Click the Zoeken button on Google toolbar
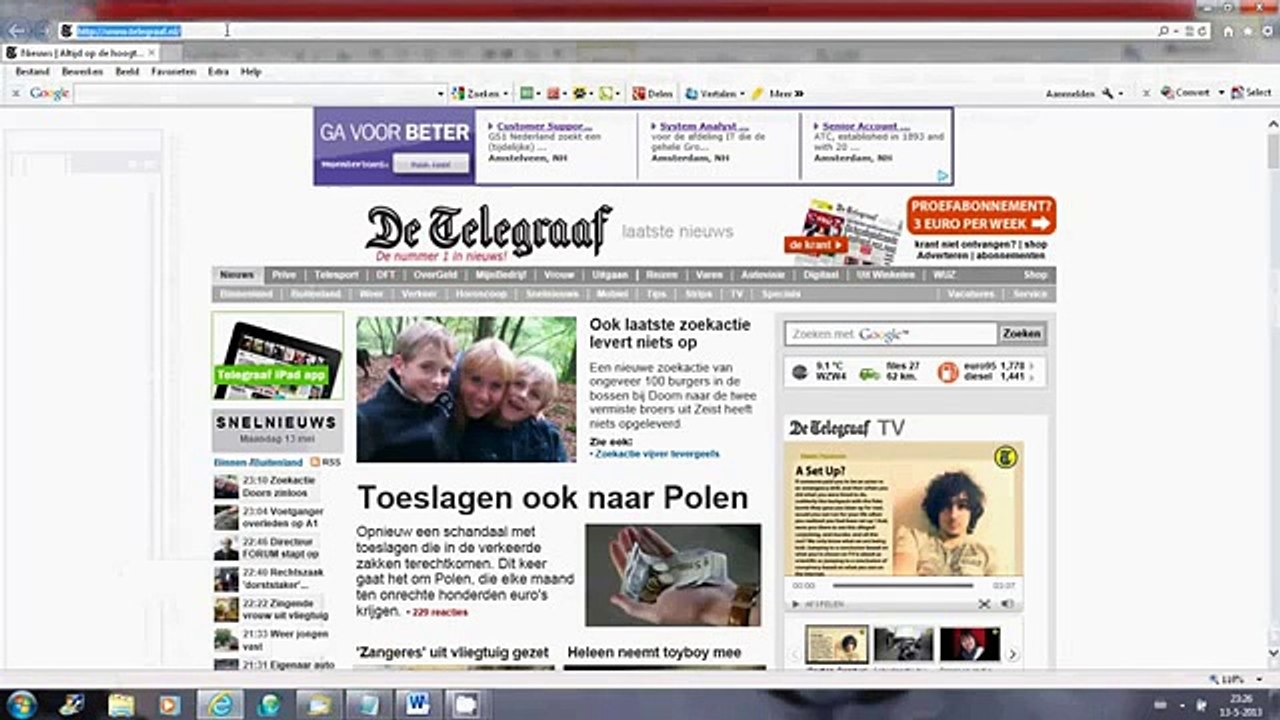Image resolution: width=1280 pixels, height=720 pixels. (476, 93)
